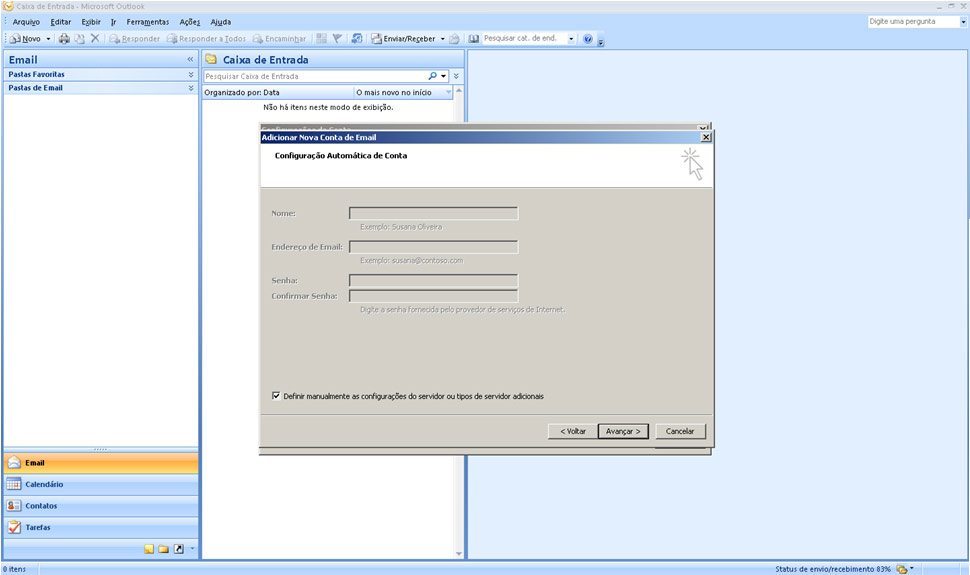The image size is (970, 575).
Task: Open the Notes icon in navigation pane
Action: coord(149,549)
